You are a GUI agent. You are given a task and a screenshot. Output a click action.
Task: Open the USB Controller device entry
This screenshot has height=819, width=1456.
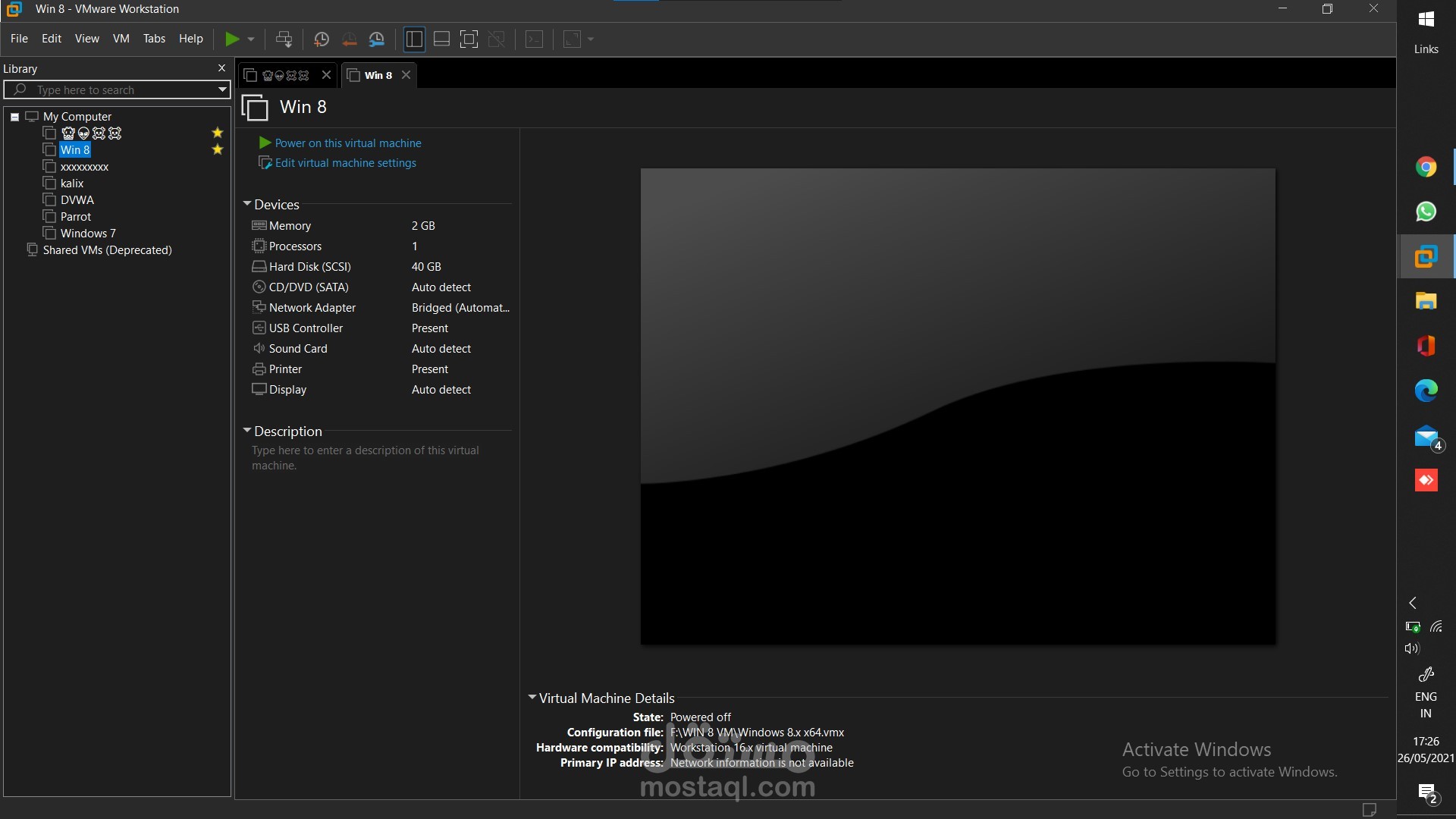click(x=381, y=328)
